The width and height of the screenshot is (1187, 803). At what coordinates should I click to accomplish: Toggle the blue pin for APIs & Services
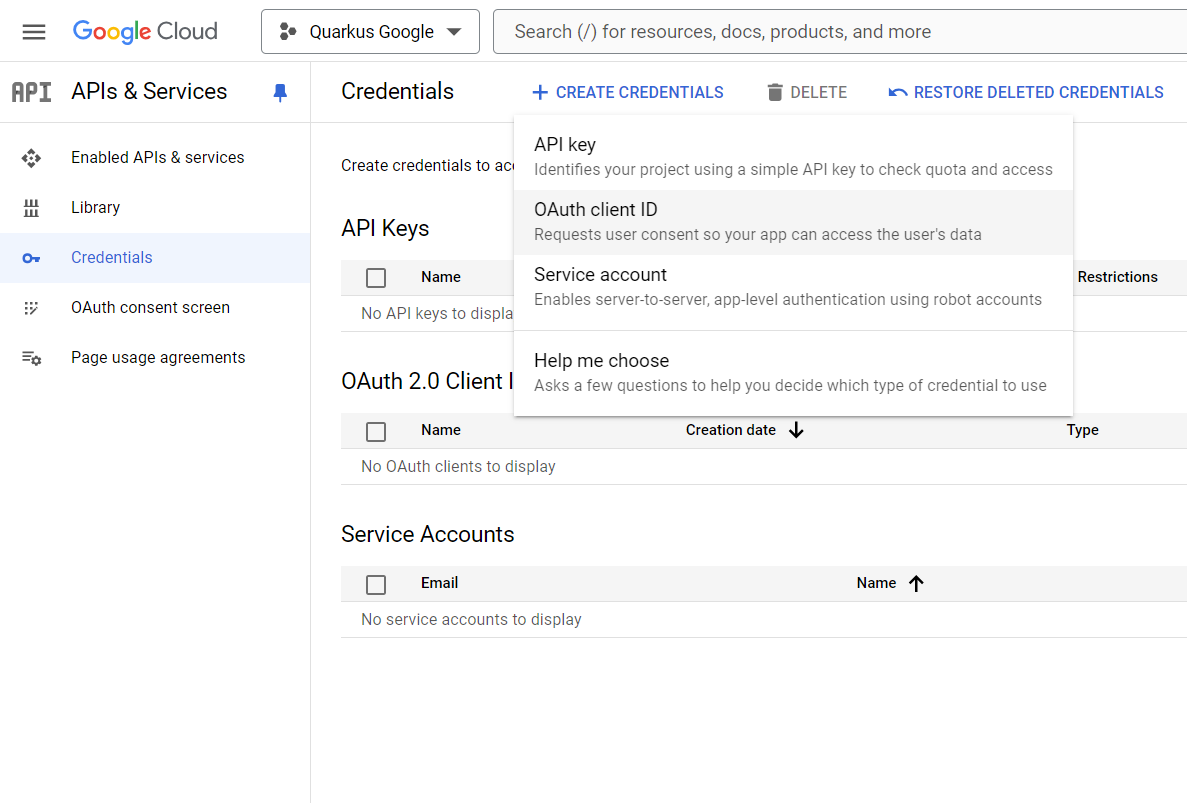point(280,93)
